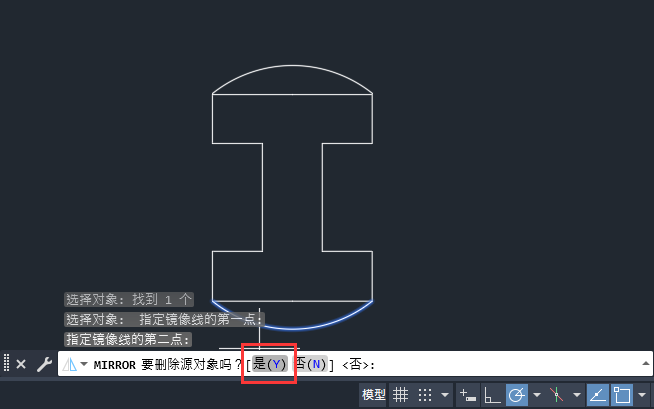Toggle 2D object snap icon
Viewport: 654px width, 409px height.
pos(622,394)
